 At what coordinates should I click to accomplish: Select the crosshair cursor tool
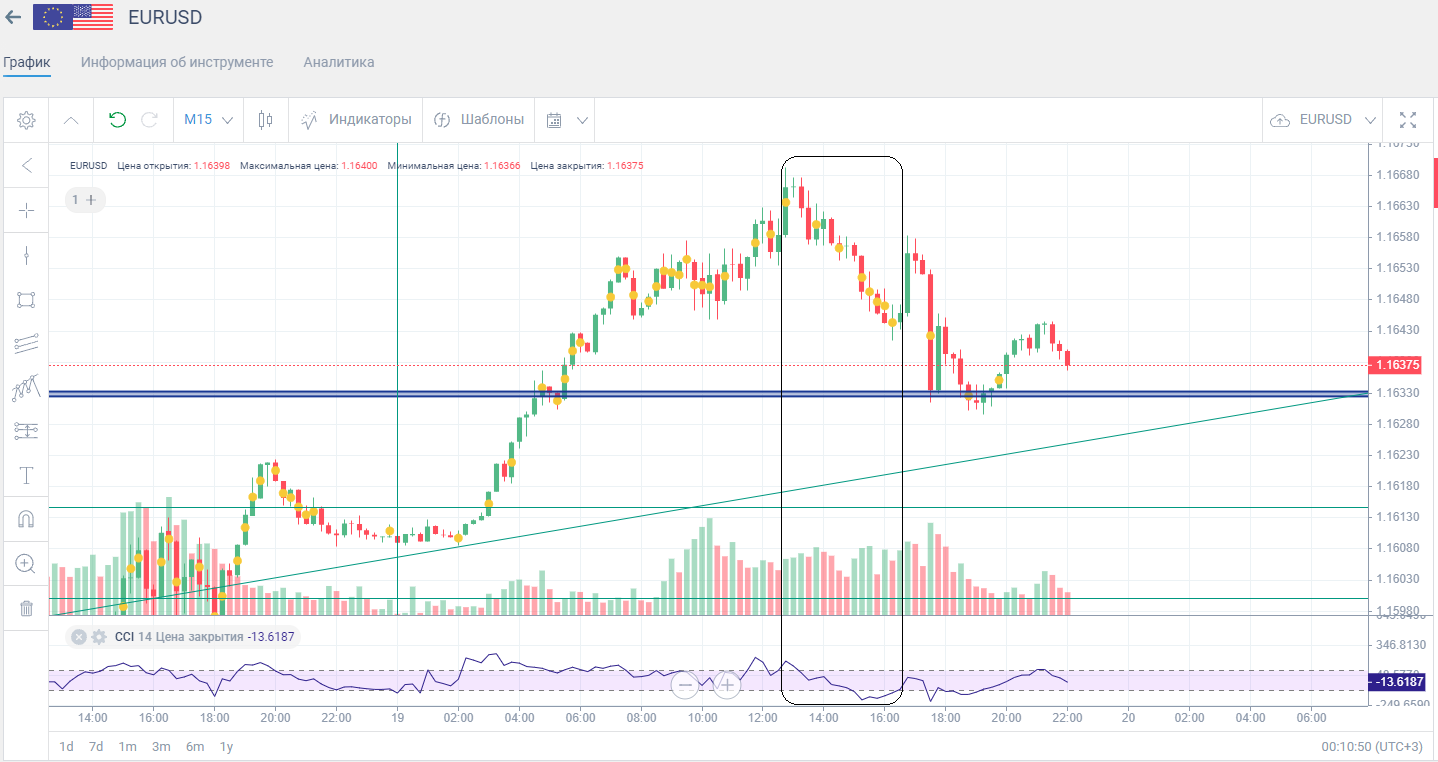pyautogui.click(x=27, y=210)
